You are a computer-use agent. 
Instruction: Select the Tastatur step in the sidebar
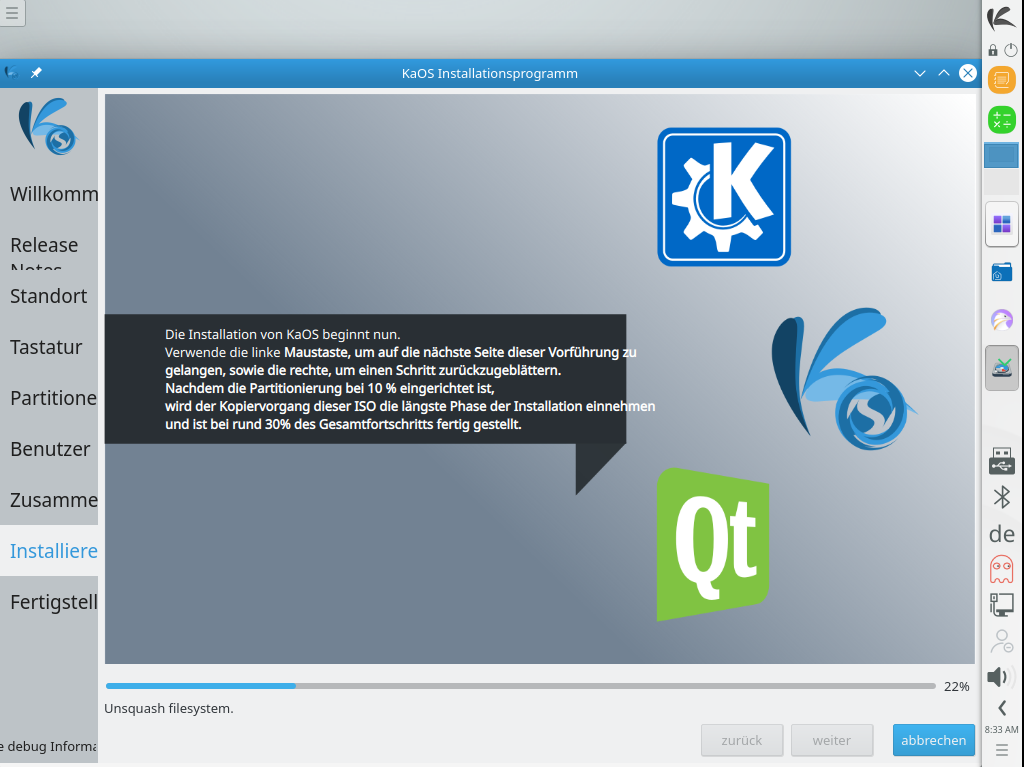click(46, 347)
